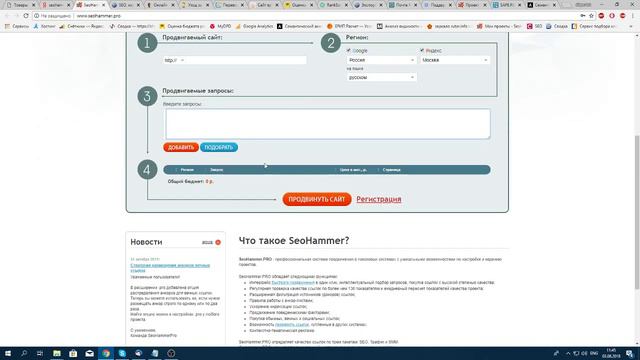Open the русском language dropdown
Image resolution: width=640 pixels, height=360 pixels.
tap(382, 77)
